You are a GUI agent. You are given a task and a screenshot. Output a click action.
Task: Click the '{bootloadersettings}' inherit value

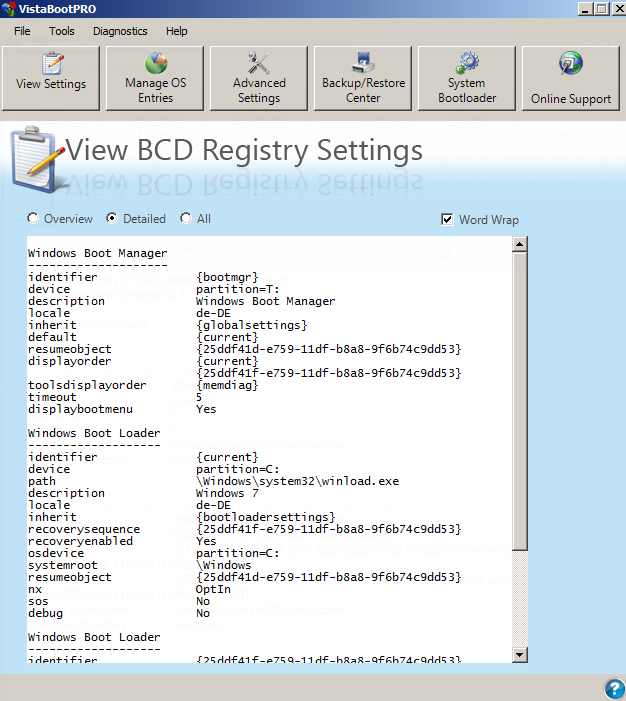point(266,517)
